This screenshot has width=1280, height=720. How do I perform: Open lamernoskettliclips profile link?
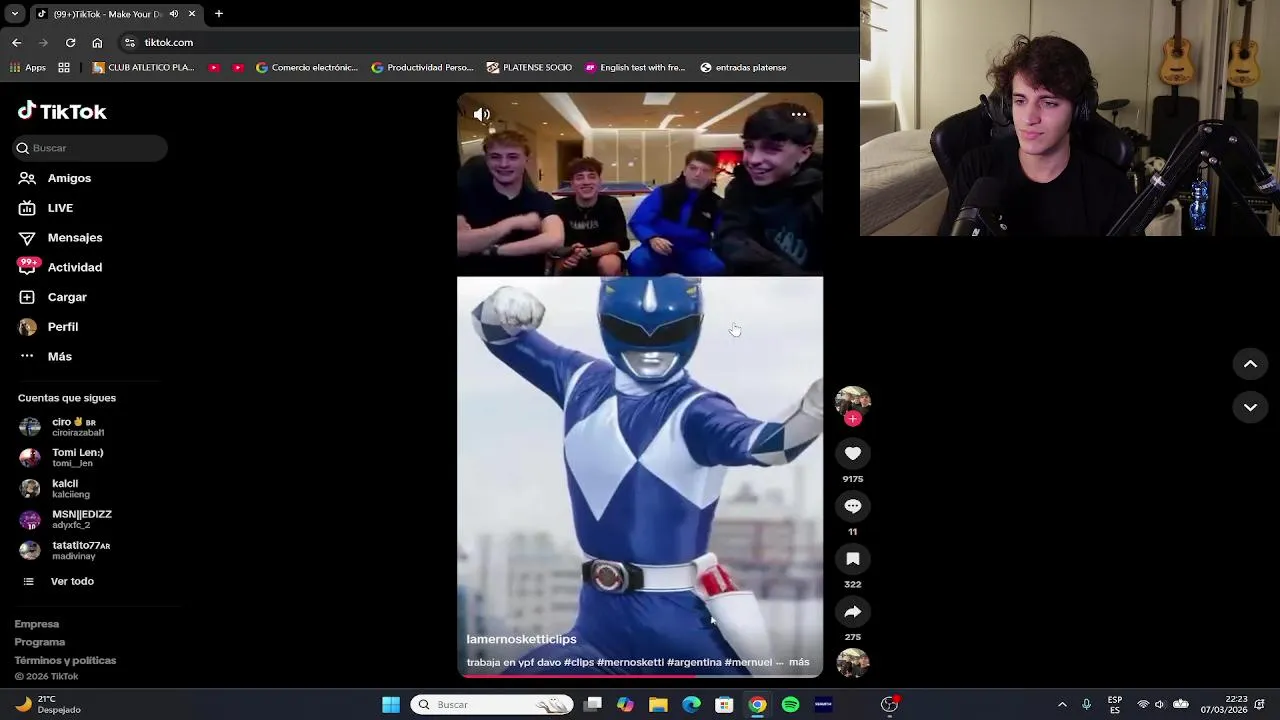point(521,639)
